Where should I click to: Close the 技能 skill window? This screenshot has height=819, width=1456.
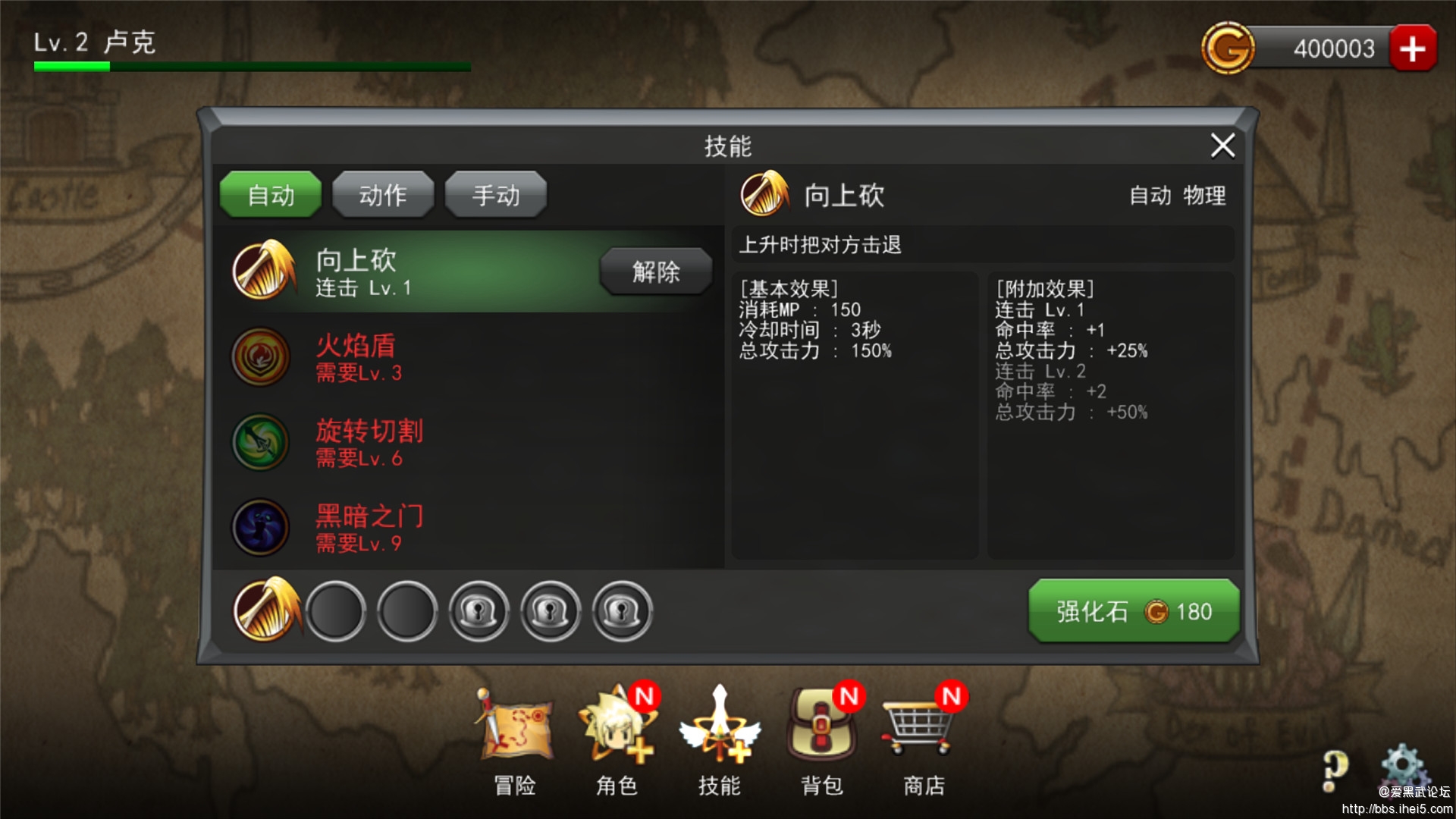(1222, 145)
